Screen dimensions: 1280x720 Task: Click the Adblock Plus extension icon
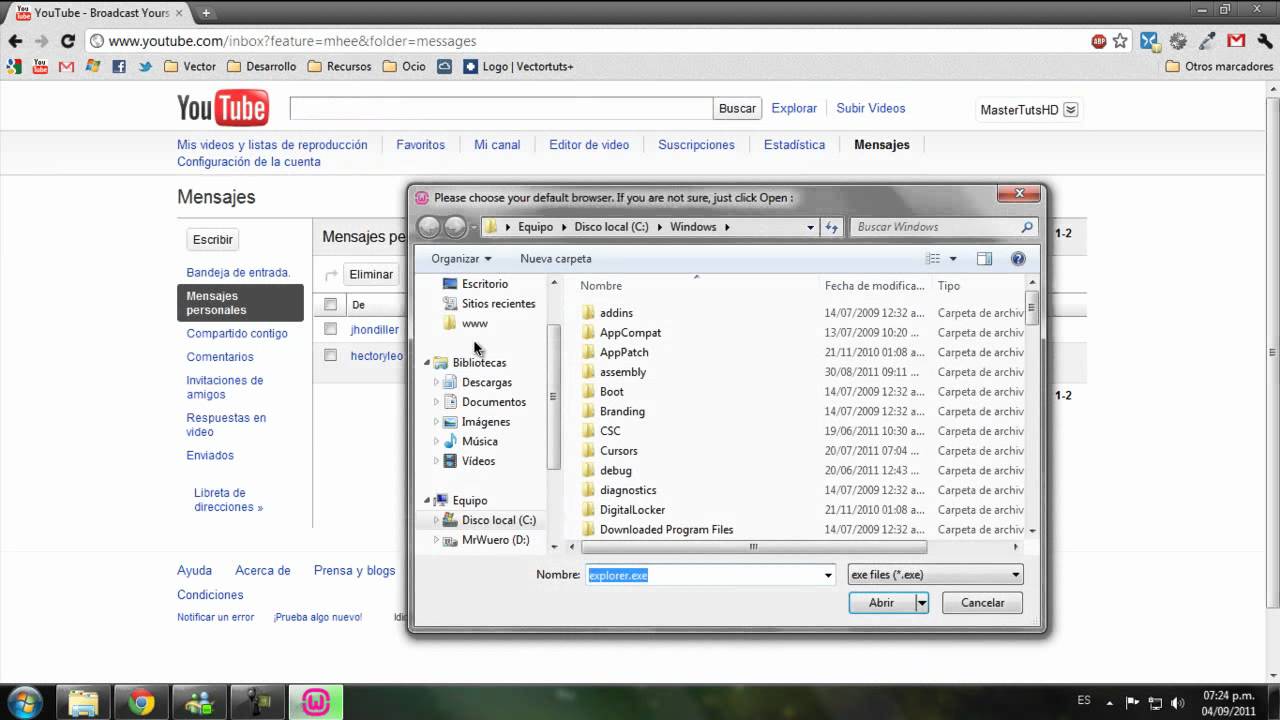point(1098,41)
